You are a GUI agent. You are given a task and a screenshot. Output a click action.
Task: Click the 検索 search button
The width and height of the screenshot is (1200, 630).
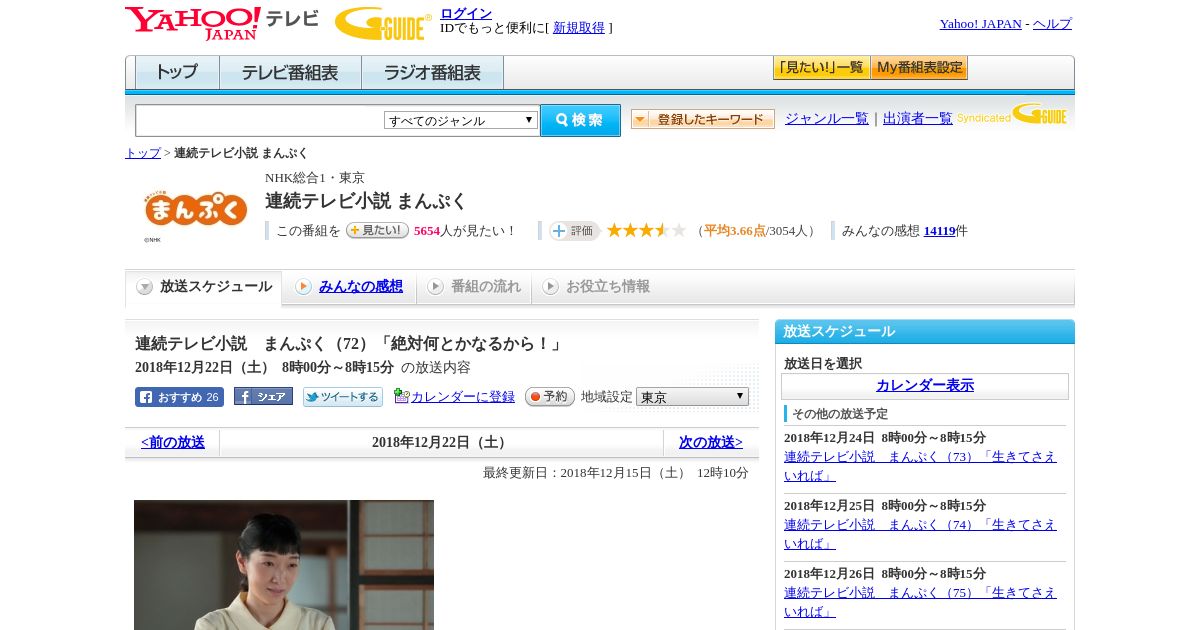580,120
